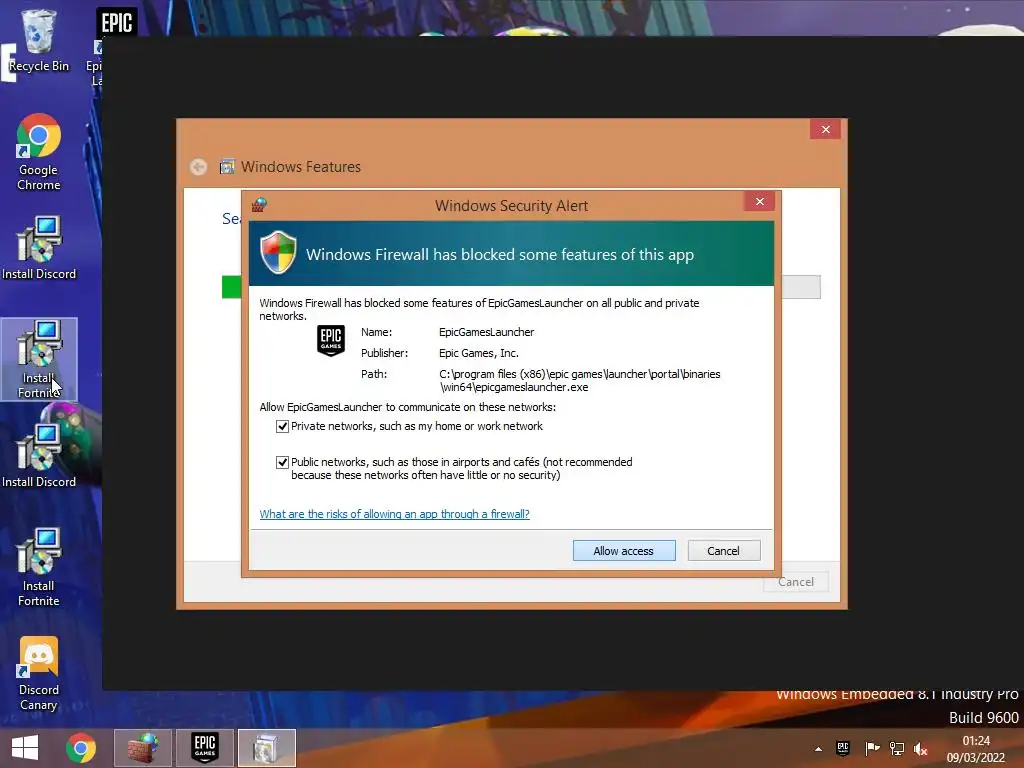Click the Windows Features title icon

coord(227,167)
